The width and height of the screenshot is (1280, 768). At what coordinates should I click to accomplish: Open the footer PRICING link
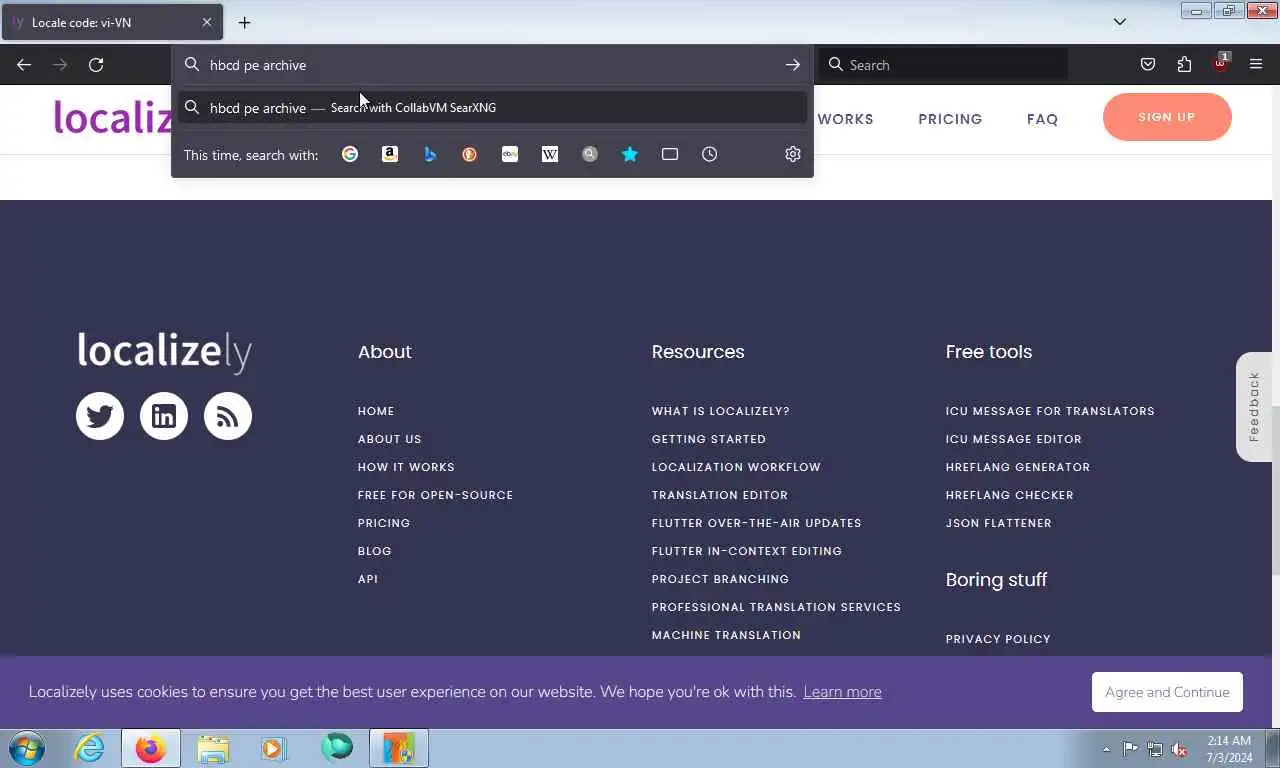pos(384,523)
